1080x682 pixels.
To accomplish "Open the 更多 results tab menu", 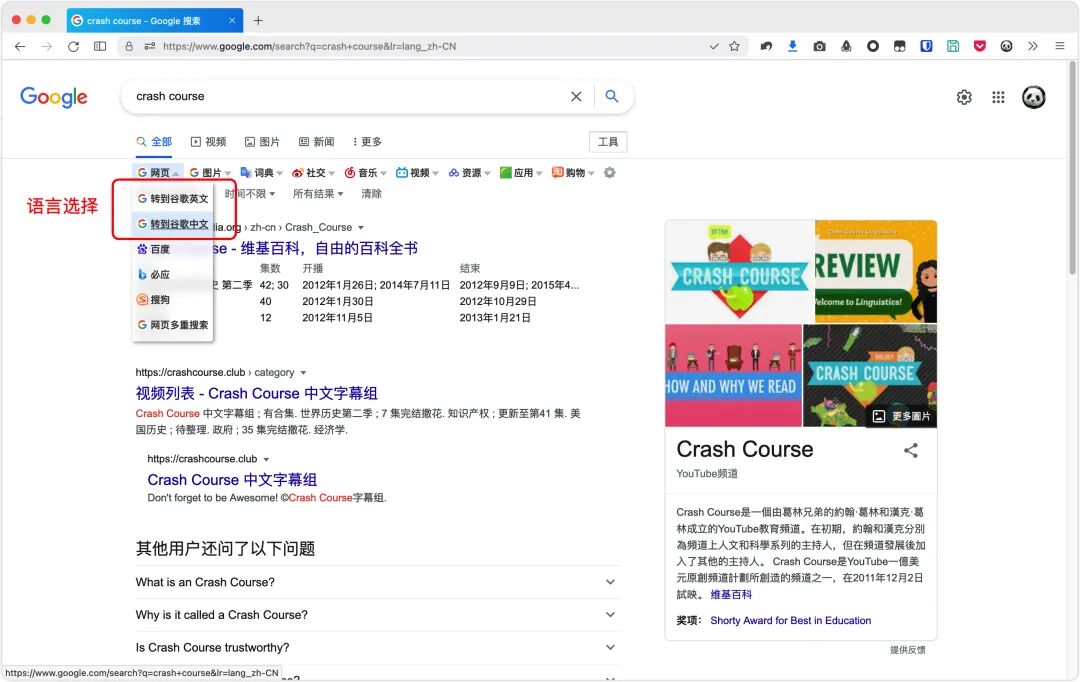I will [x=366, y=142].
